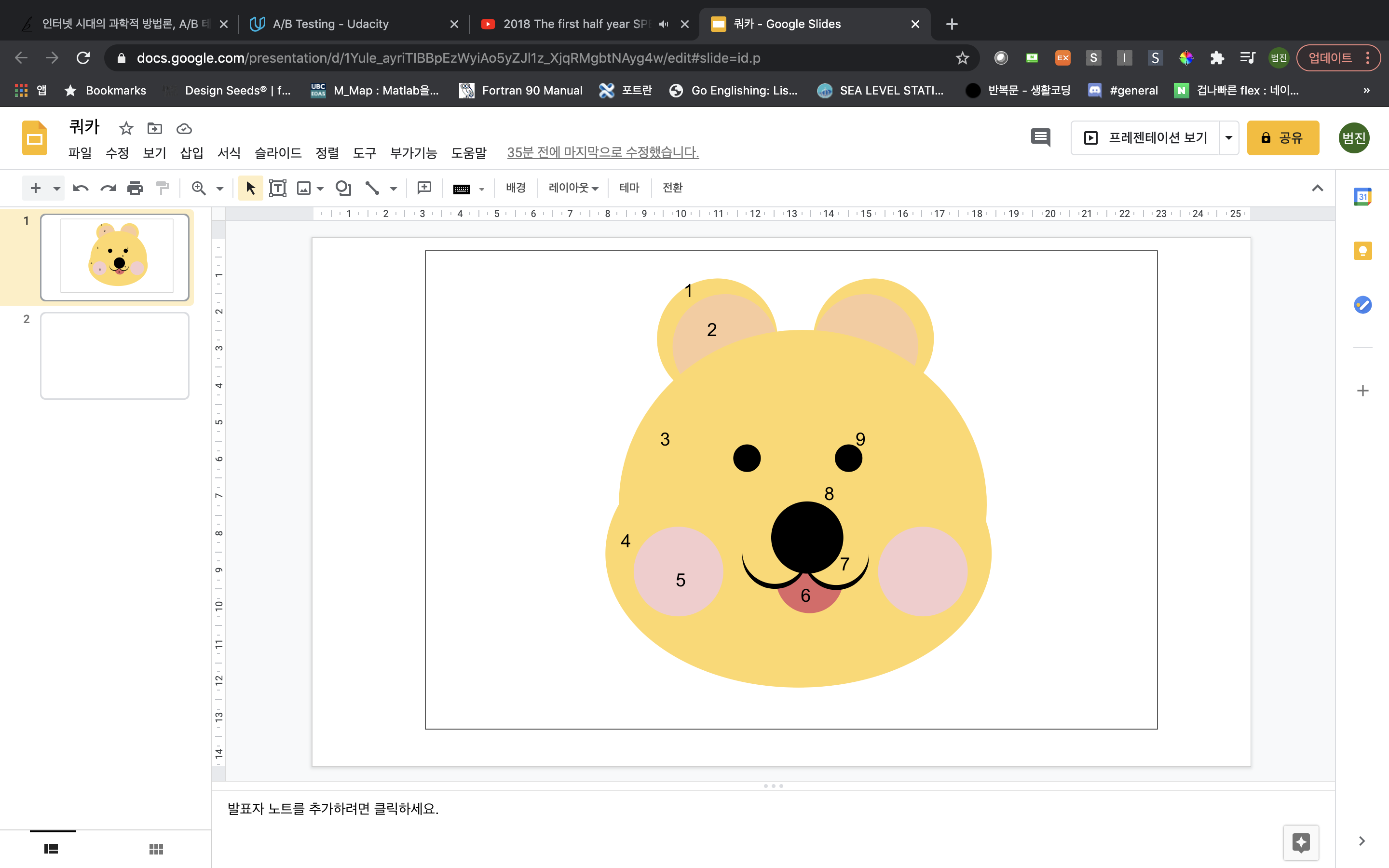Open Chrome extensions puzzle icon
Viewport: 1389px width, 868px height.
pos(1217,58)
